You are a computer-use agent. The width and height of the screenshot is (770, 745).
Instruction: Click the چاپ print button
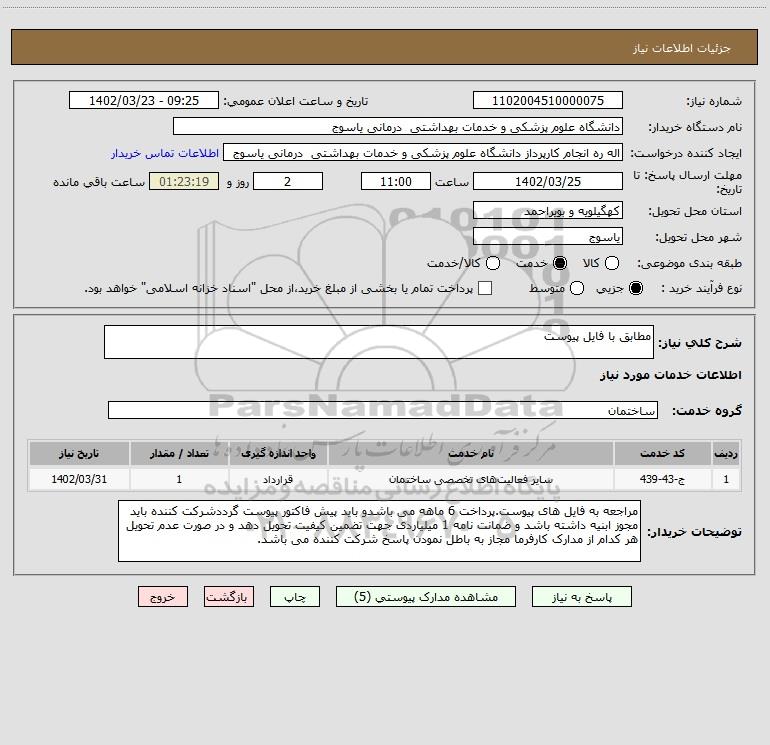[x=295, y=597]
